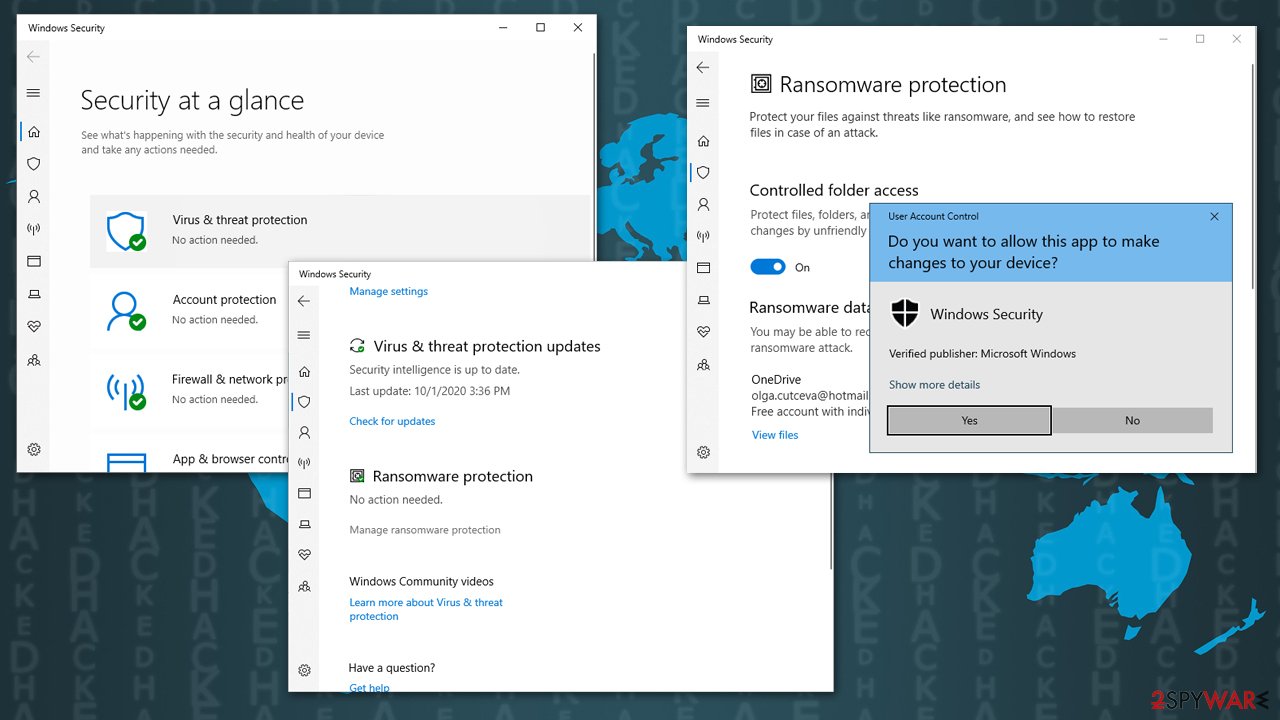Open Device security laptop icon in left window sidebar

34,294
